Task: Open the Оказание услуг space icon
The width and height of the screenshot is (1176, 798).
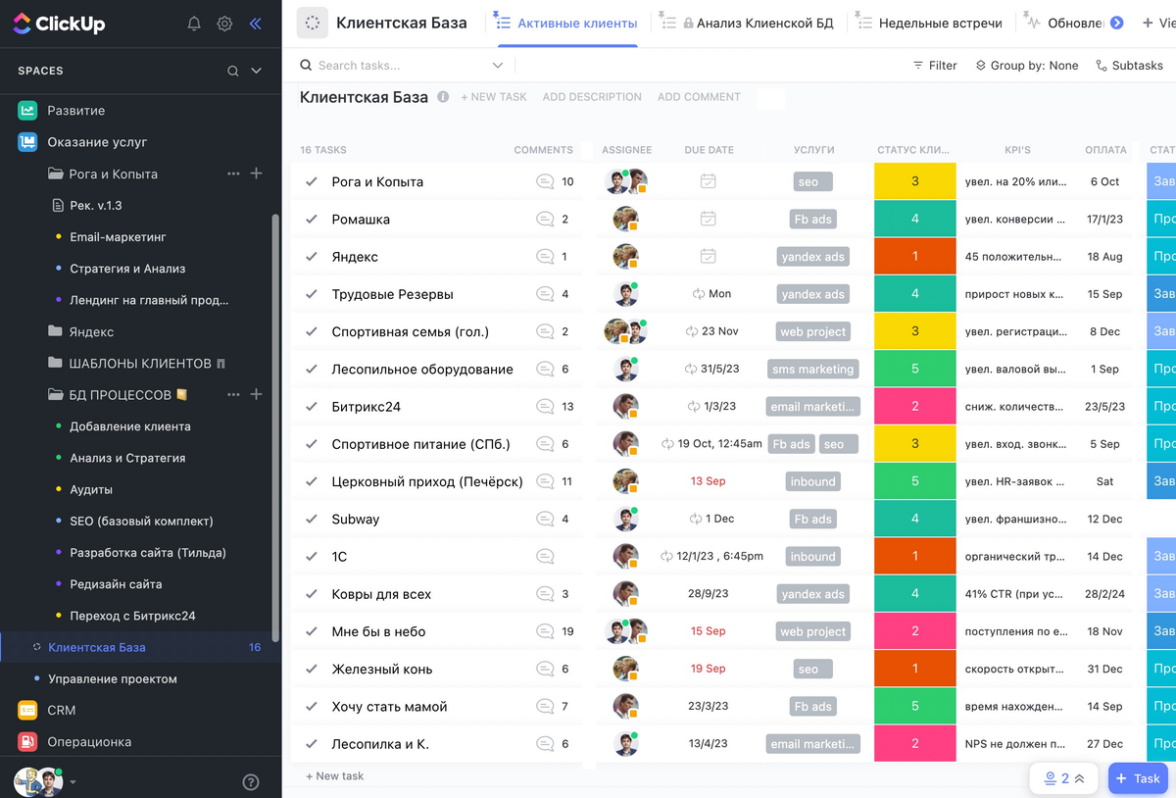Action: [28, 142]
